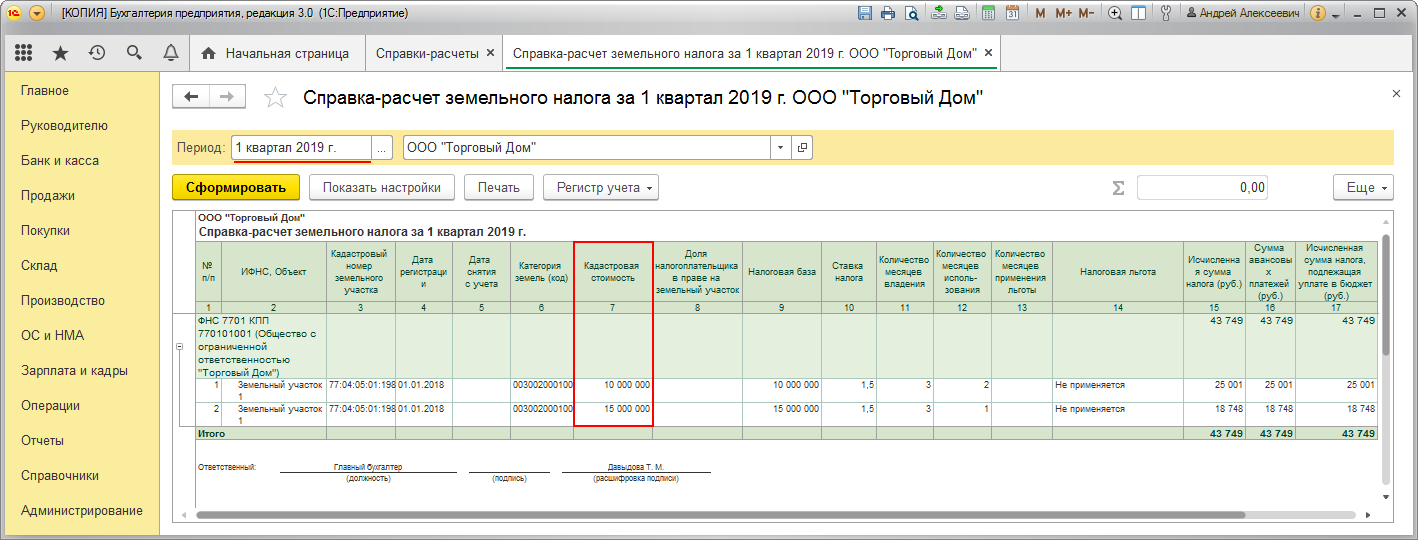The height and width of the screenshot is (540, 1418).
Task: Click the search magnifier icon in panel bar
Action: [134, 53]
